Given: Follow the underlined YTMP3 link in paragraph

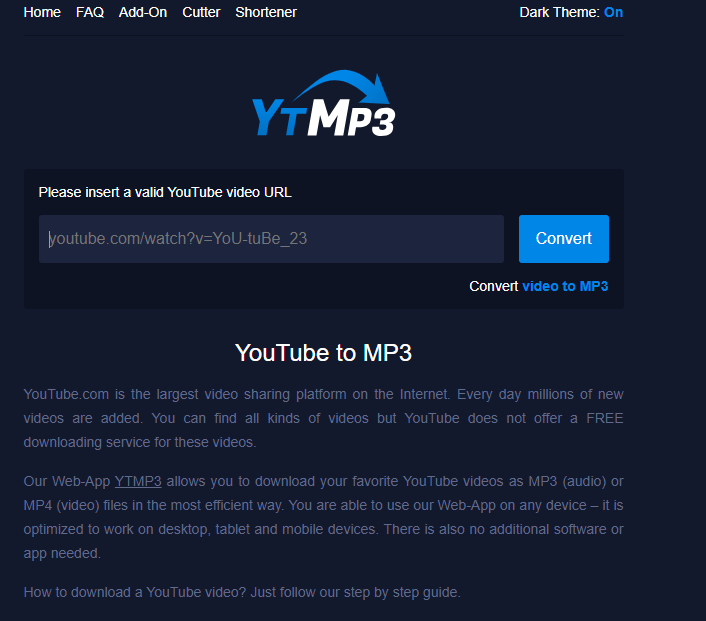Looking at the screenshot, I should click(138, 481).
